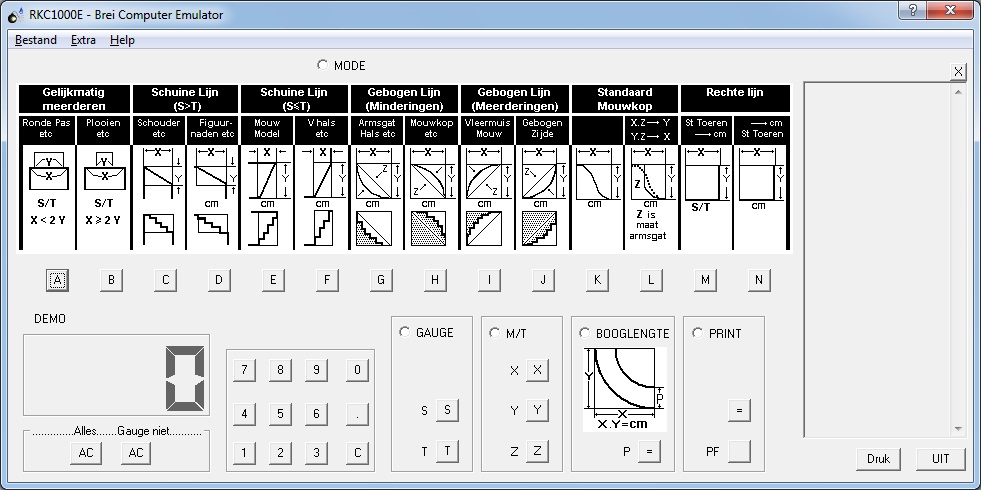This screenshot has width=981, height=490.
Task: Enable the PRINT radio option
Action: 698,333
